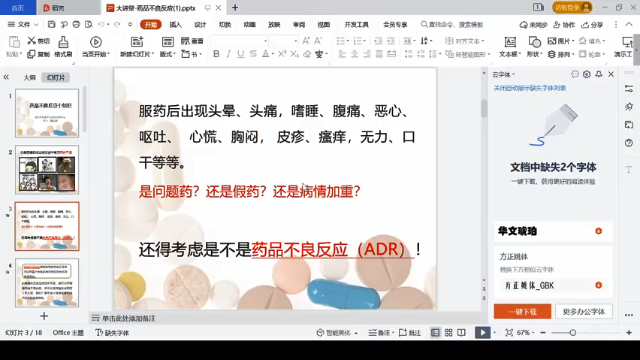Select slide 4 thumbnail
The image size is (640, 360).
pyautogui.click(x=47, y=282)
